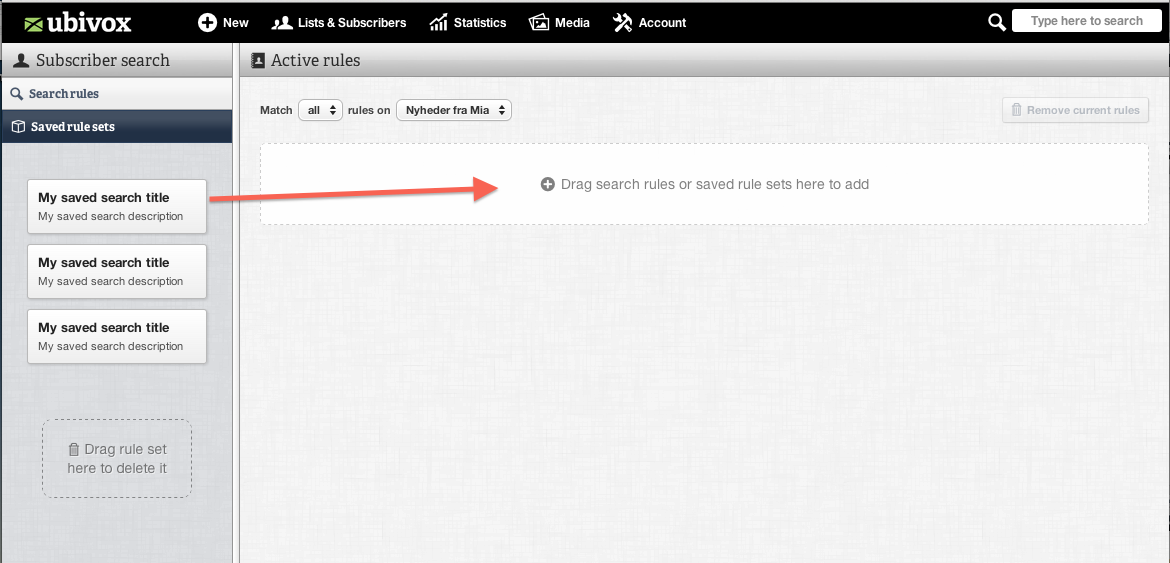The width and height of the screenshot is (1170, 563).
Task: Click the plus icon in the drop zone
Action: (548, 184)
